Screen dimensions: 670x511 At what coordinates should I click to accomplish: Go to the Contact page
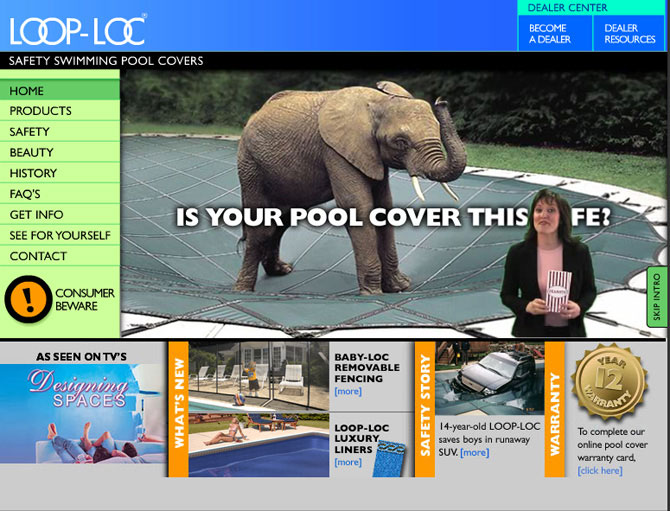point(60,256)
